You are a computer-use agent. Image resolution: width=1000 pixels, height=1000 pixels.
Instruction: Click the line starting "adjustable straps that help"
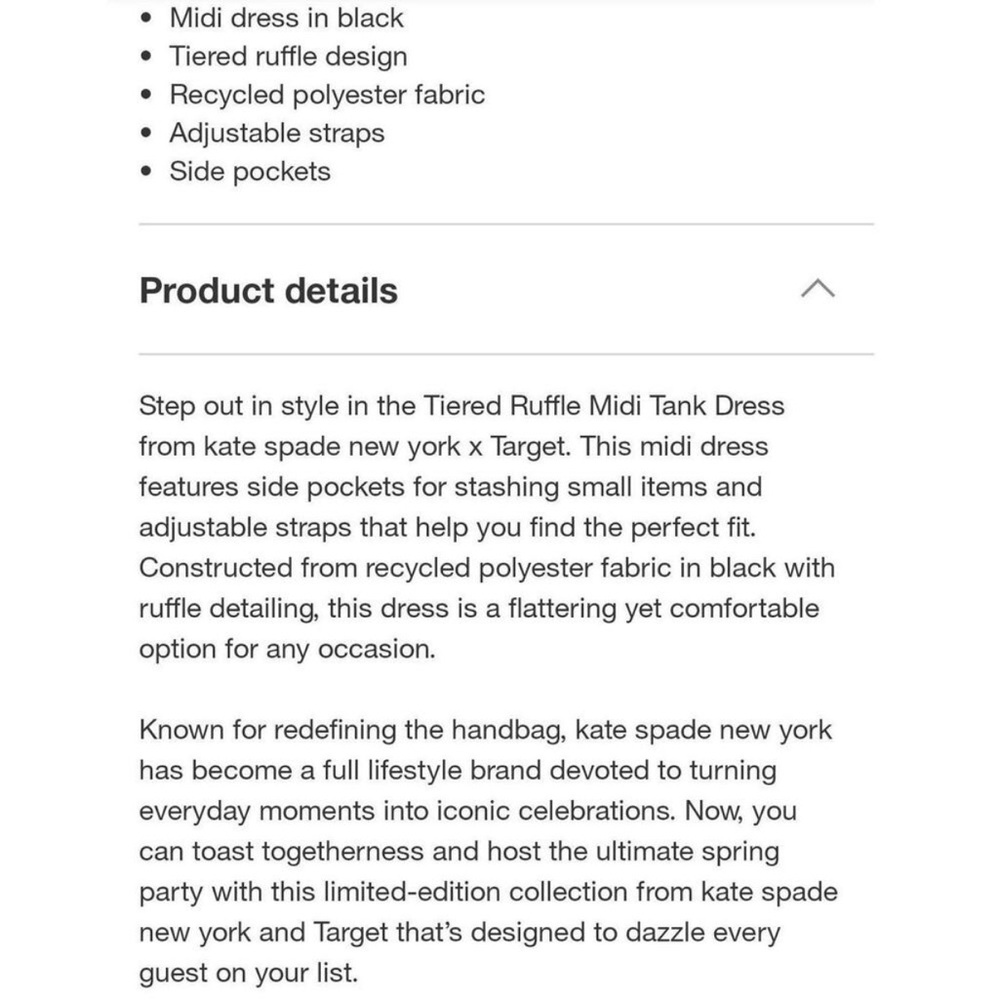[x=453, y=527]
